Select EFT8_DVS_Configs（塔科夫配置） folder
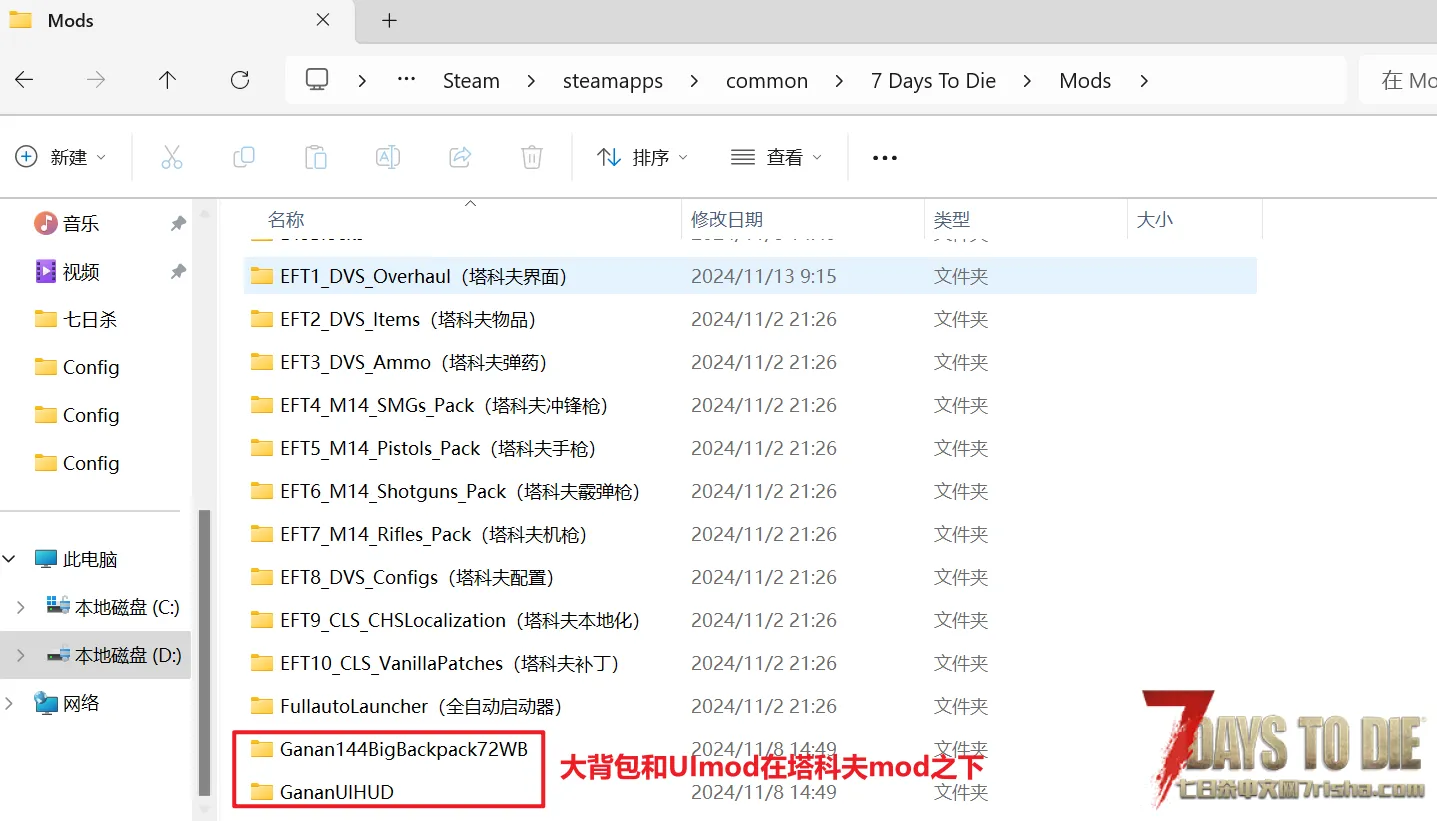This screenshot has width=1437, height=821. click(750, 577)
